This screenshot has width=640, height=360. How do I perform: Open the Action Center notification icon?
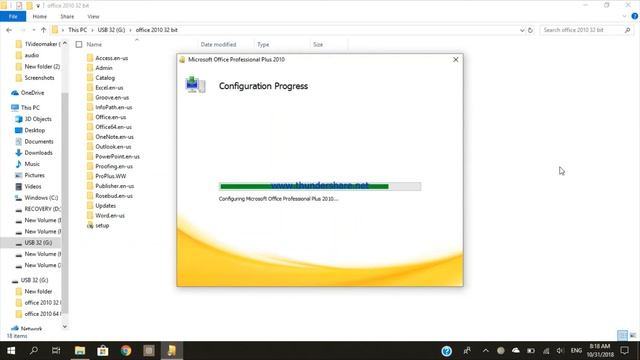[624, 350]
